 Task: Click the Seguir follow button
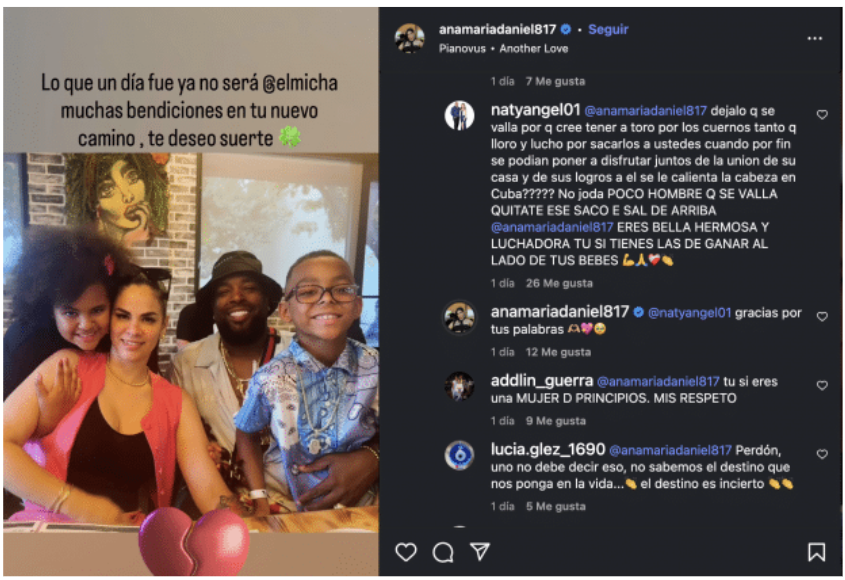(608, 29)
